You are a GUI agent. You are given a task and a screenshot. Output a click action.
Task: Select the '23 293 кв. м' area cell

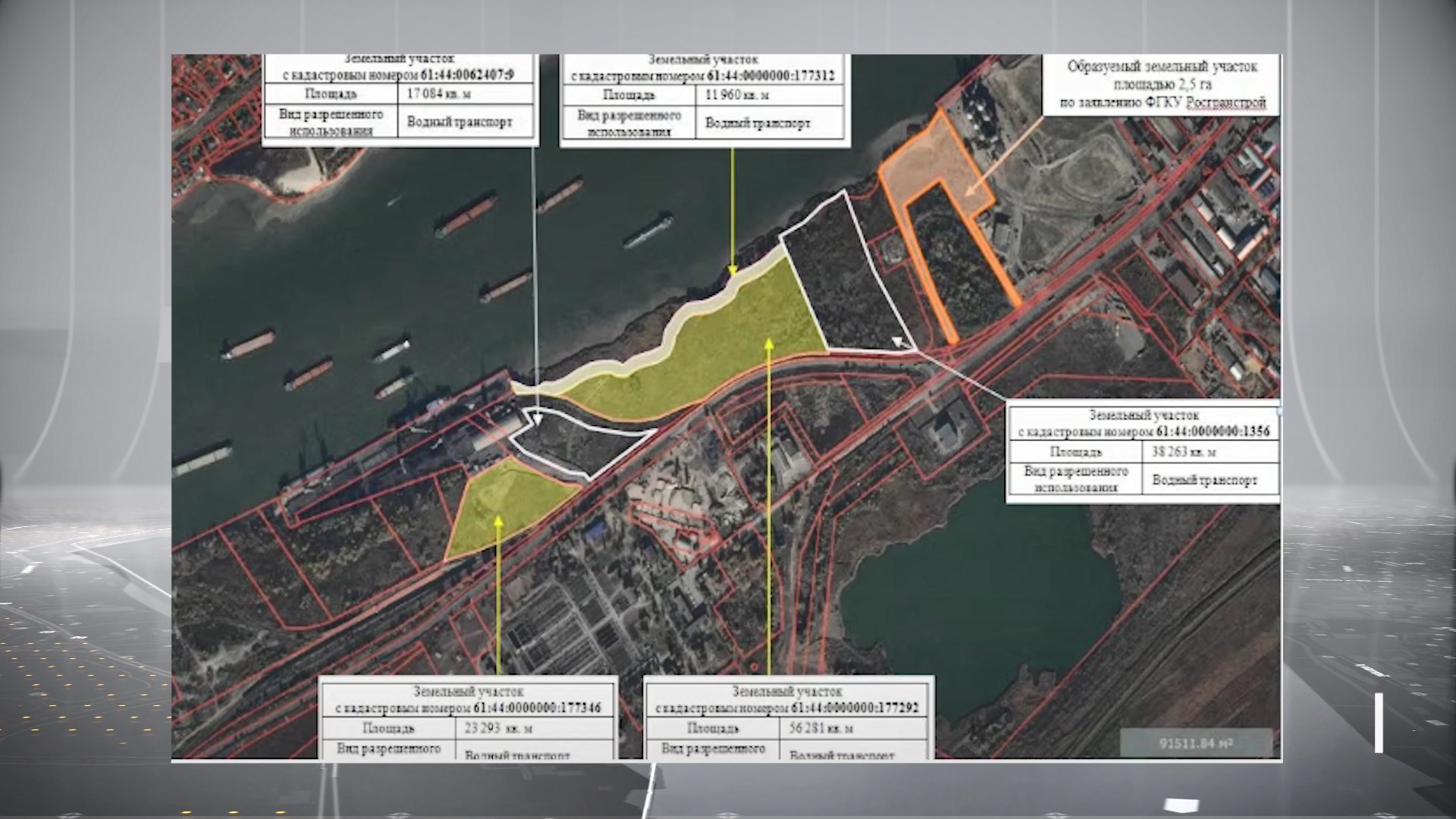coord(535,729)
